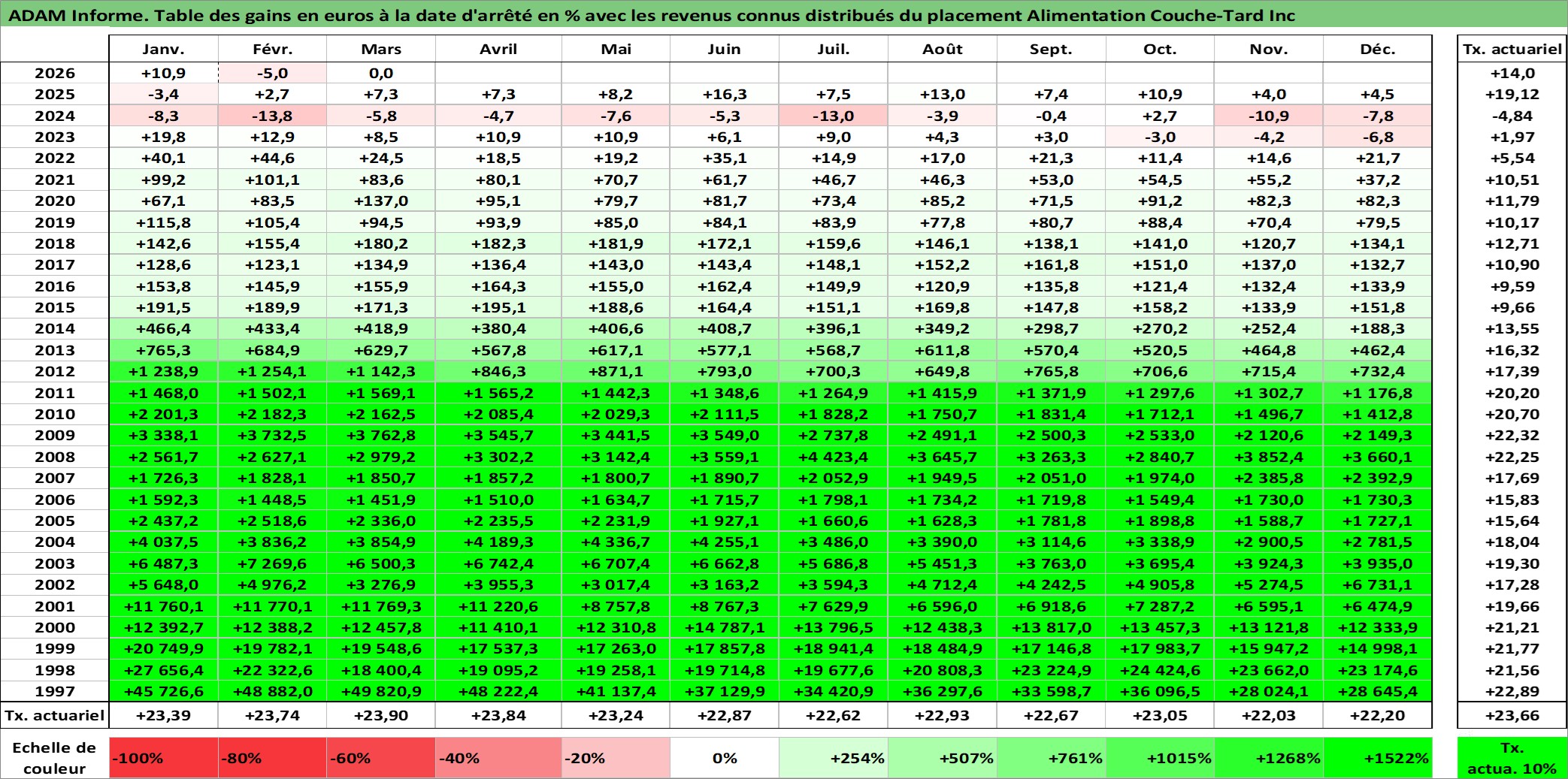Click cell +101,1 in 2021 February
1568x779 pixels.
(273, 180)
